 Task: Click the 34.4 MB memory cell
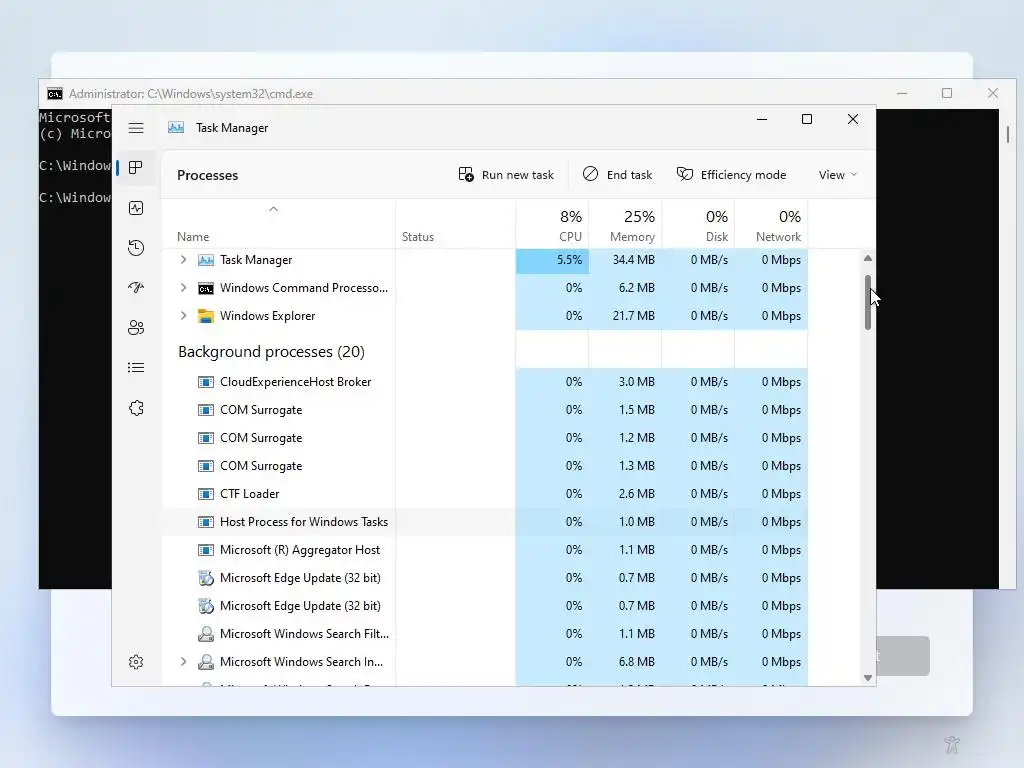click(626, 260)
